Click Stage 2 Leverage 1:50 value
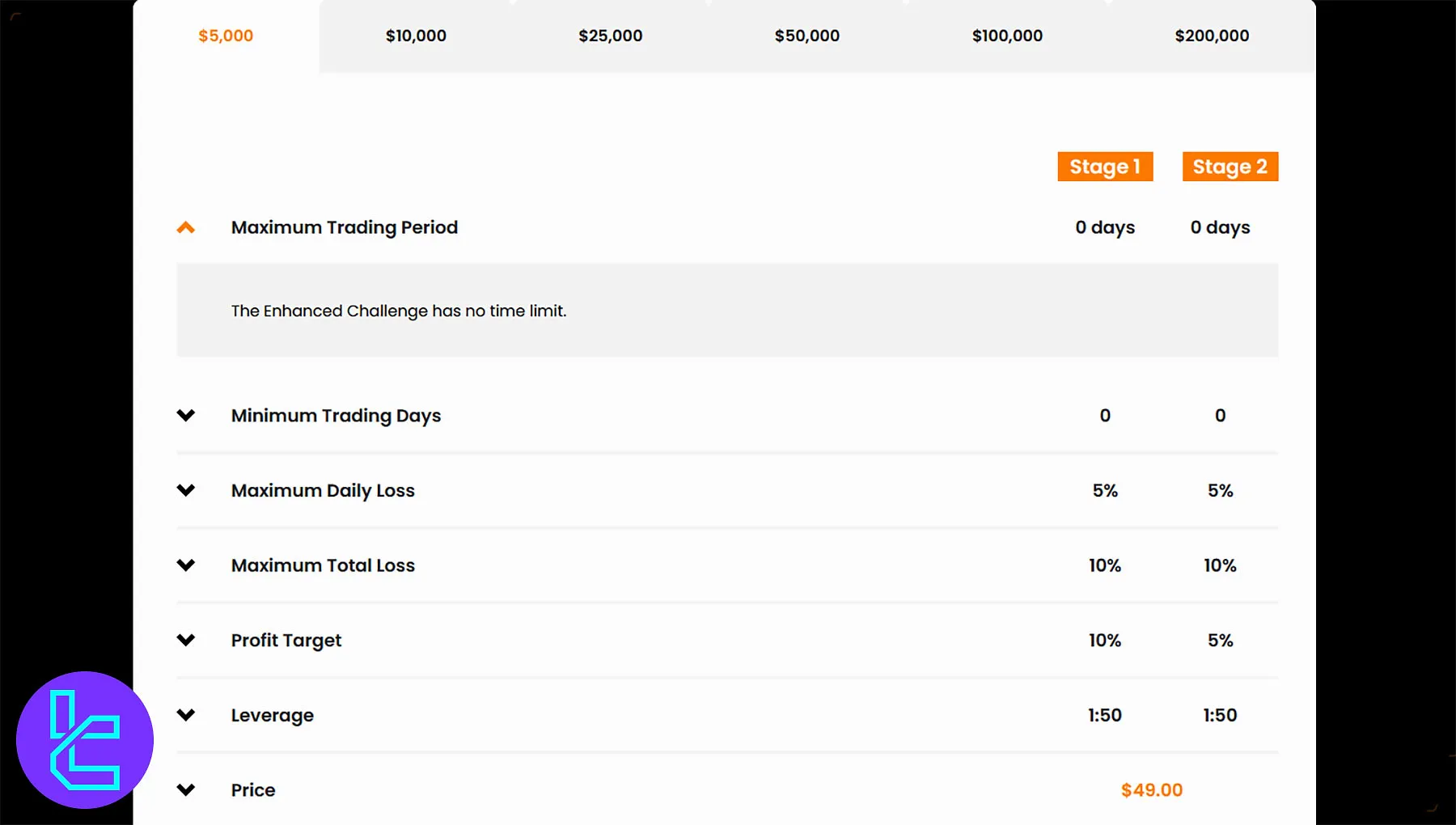Screen dimensions: 1456x825 click(x=1220, y=715)
